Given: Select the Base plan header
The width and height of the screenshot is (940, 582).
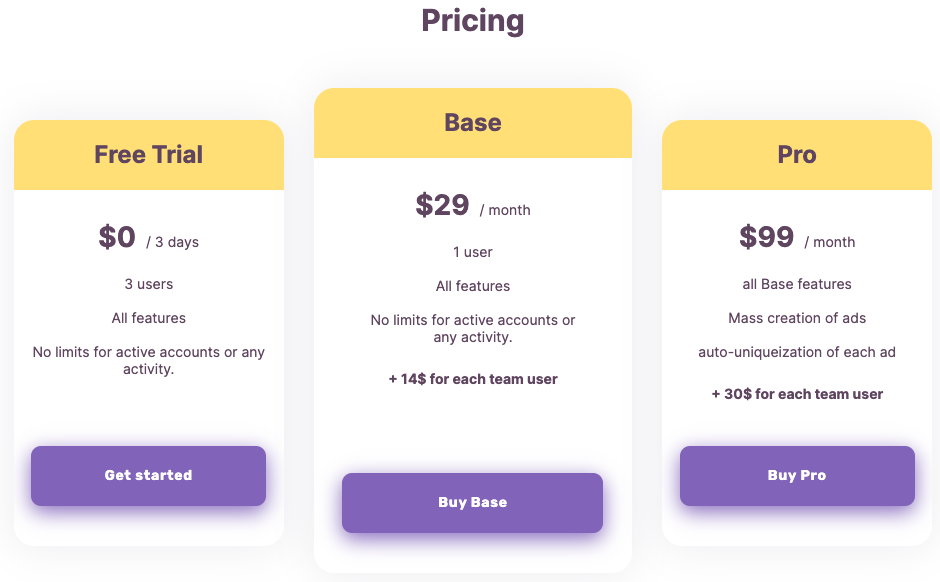Looking at the screenshot, I should tap(473, 123).
